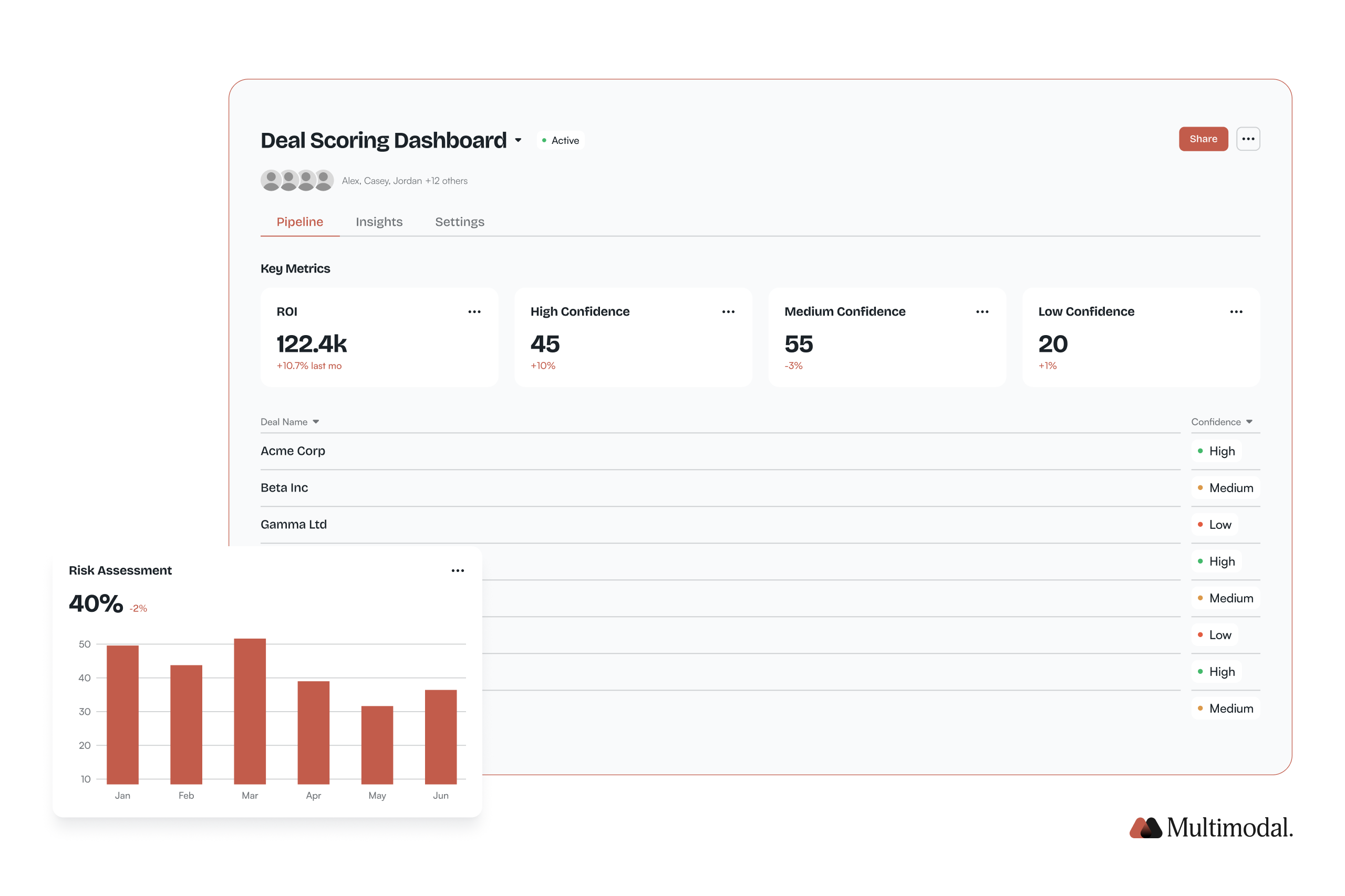Click the collaborator avatars group
The width and height of the screenshot is (1345, 896).
click(297, 181)
